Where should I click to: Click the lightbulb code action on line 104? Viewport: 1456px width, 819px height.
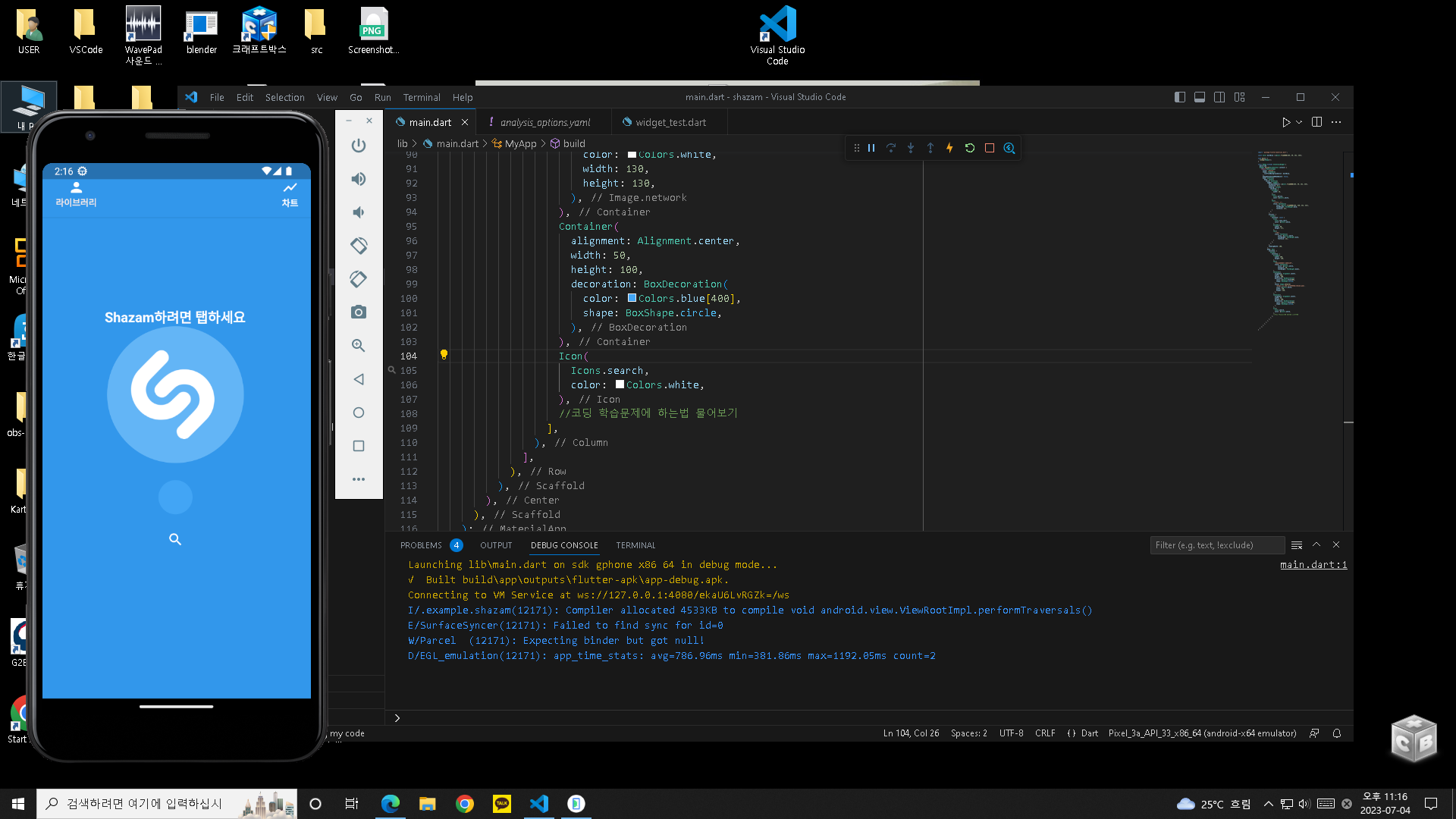click(x=444, y=355)
